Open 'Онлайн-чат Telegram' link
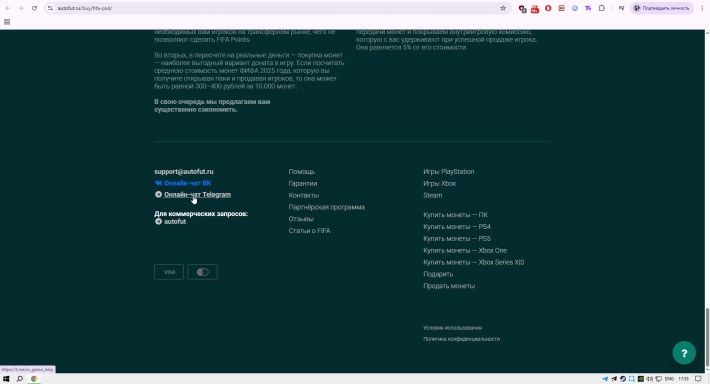The image size is (710, 384). (x=197, y=195)
